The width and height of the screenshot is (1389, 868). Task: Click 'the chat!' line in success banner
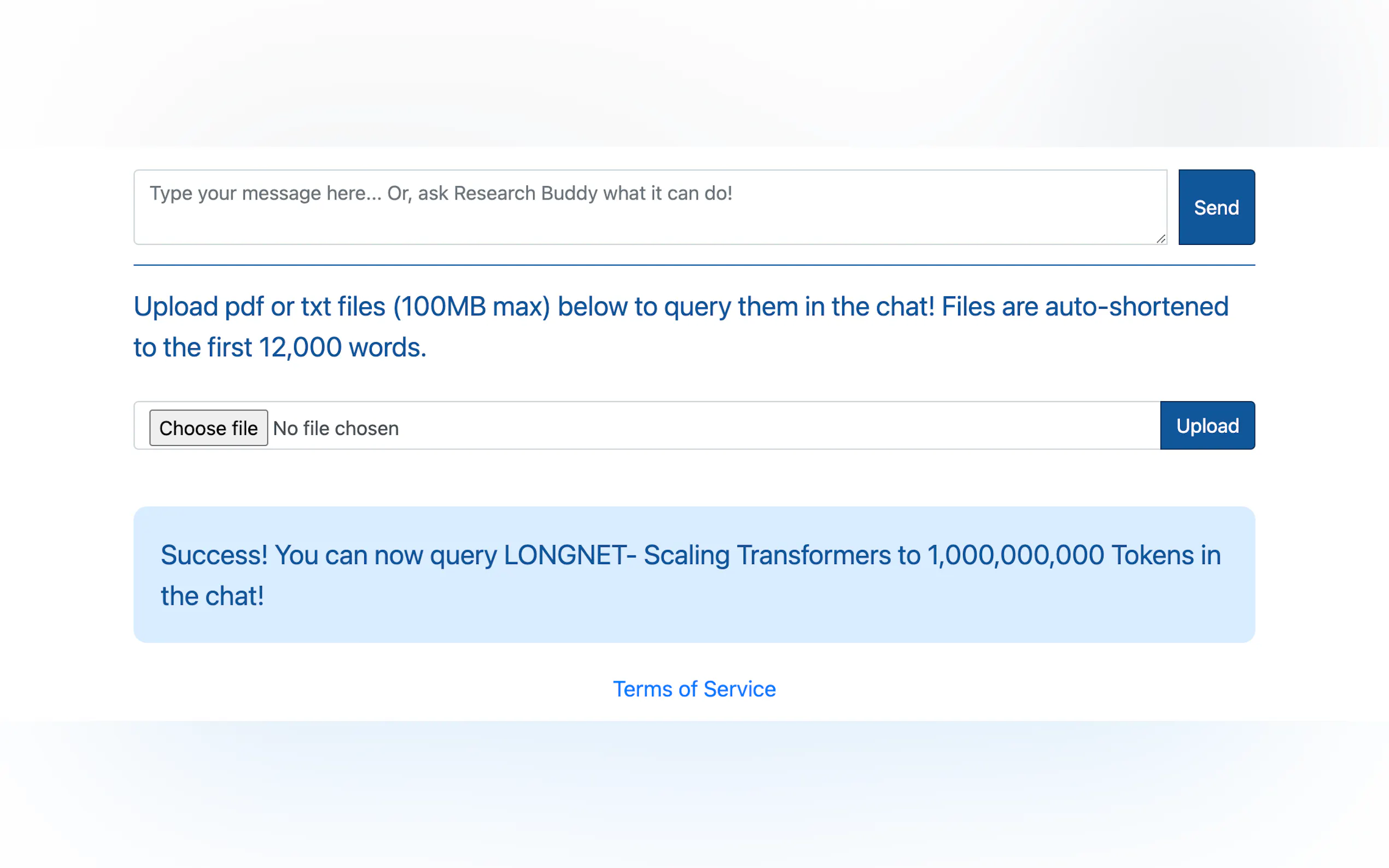[x=212, y=596]
